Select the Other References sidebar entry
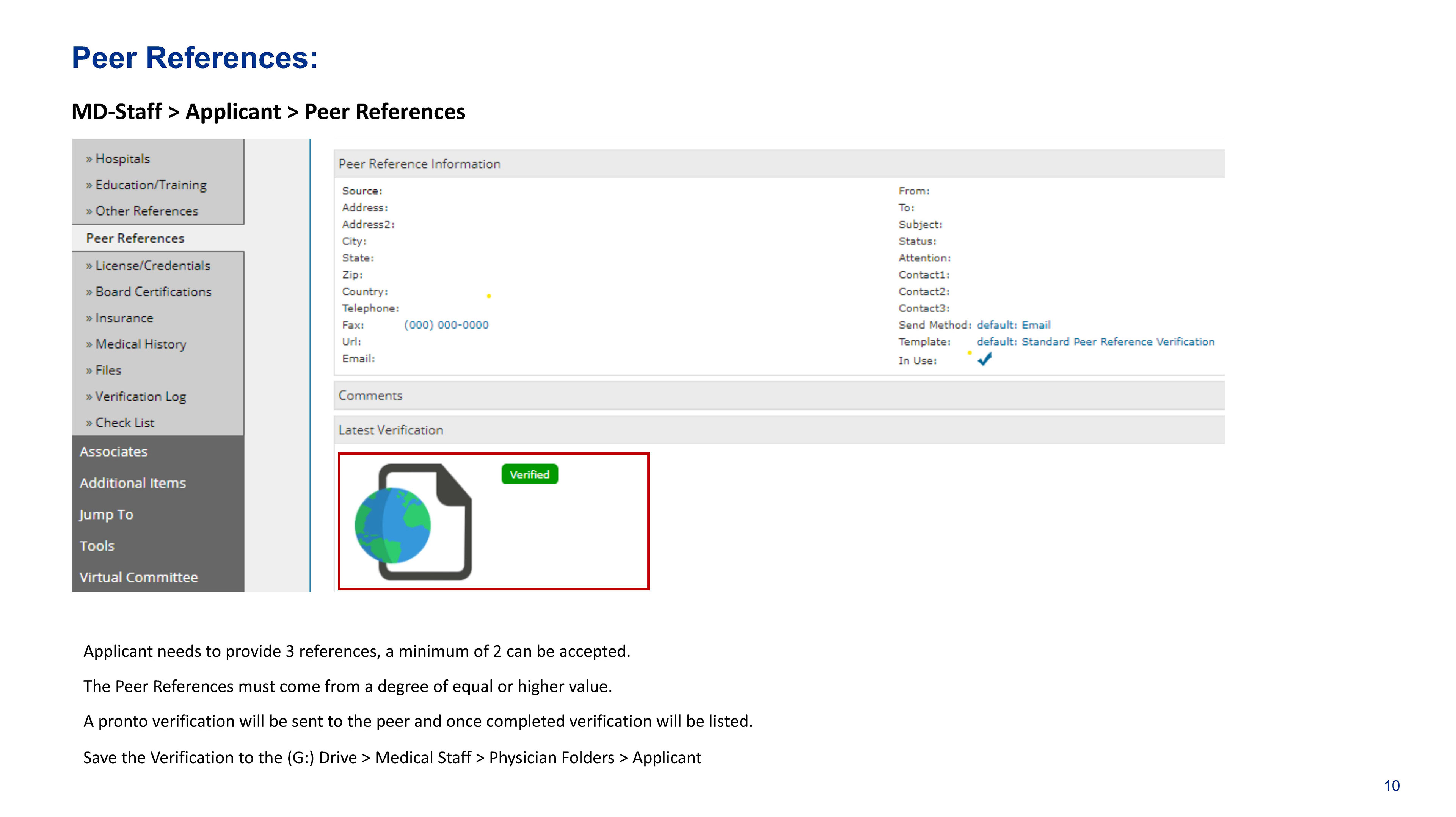The width and height of the screenshot is (1456, 817). point(146,211)
